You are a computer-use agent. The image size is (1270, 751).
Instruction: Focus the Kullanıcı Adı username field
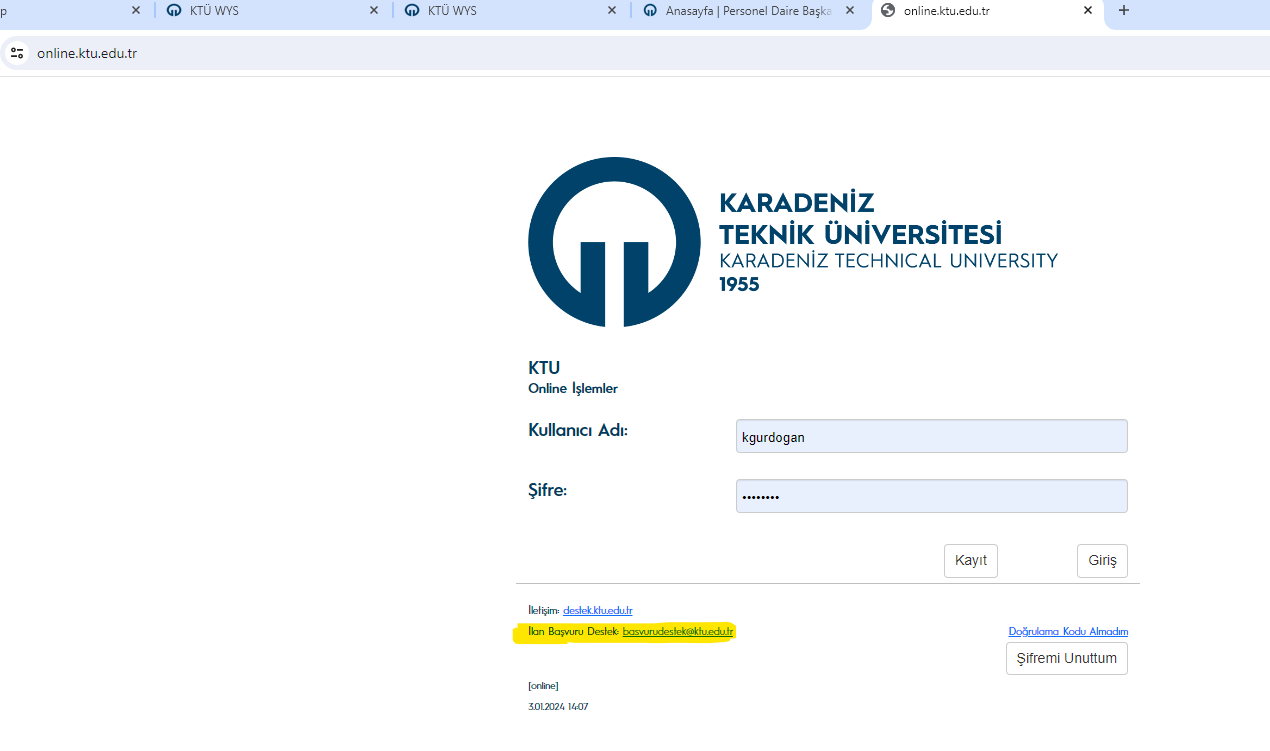pos(931,436)
